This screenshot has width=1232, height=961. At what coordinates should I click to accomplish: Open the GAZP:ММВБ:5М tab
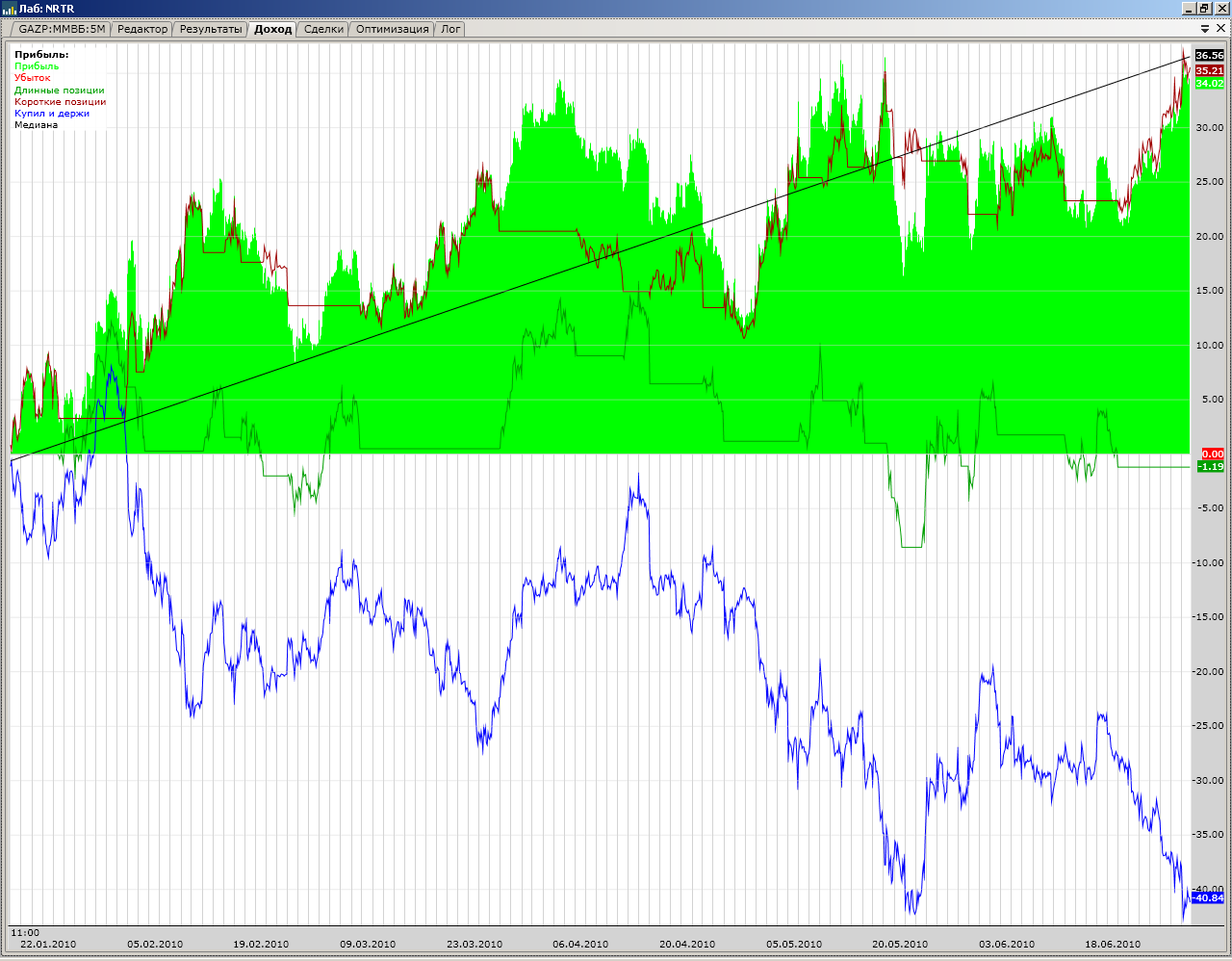click(x=62, y=29)
